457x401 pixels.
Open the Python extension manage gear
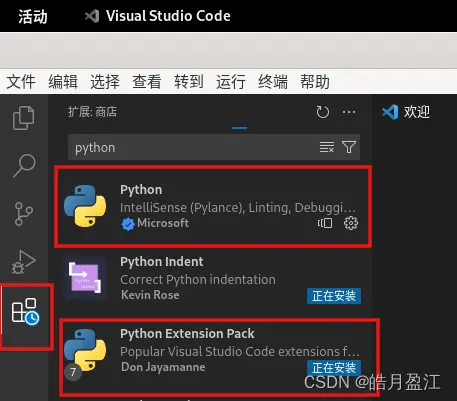coord(351,223)
